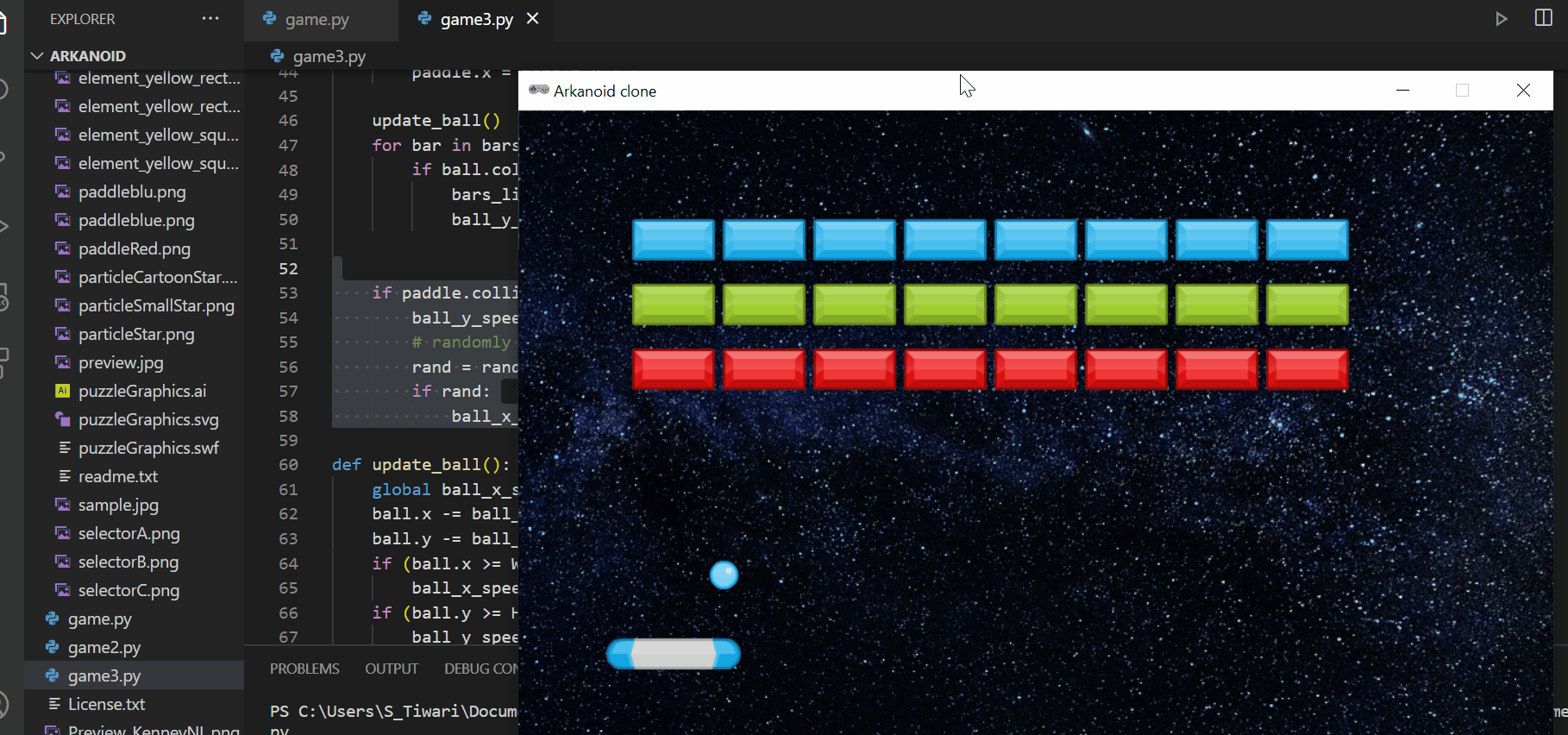
Task: Open game.py from Explorer tree
Action: pyautogui.click(x=100, y=619)
